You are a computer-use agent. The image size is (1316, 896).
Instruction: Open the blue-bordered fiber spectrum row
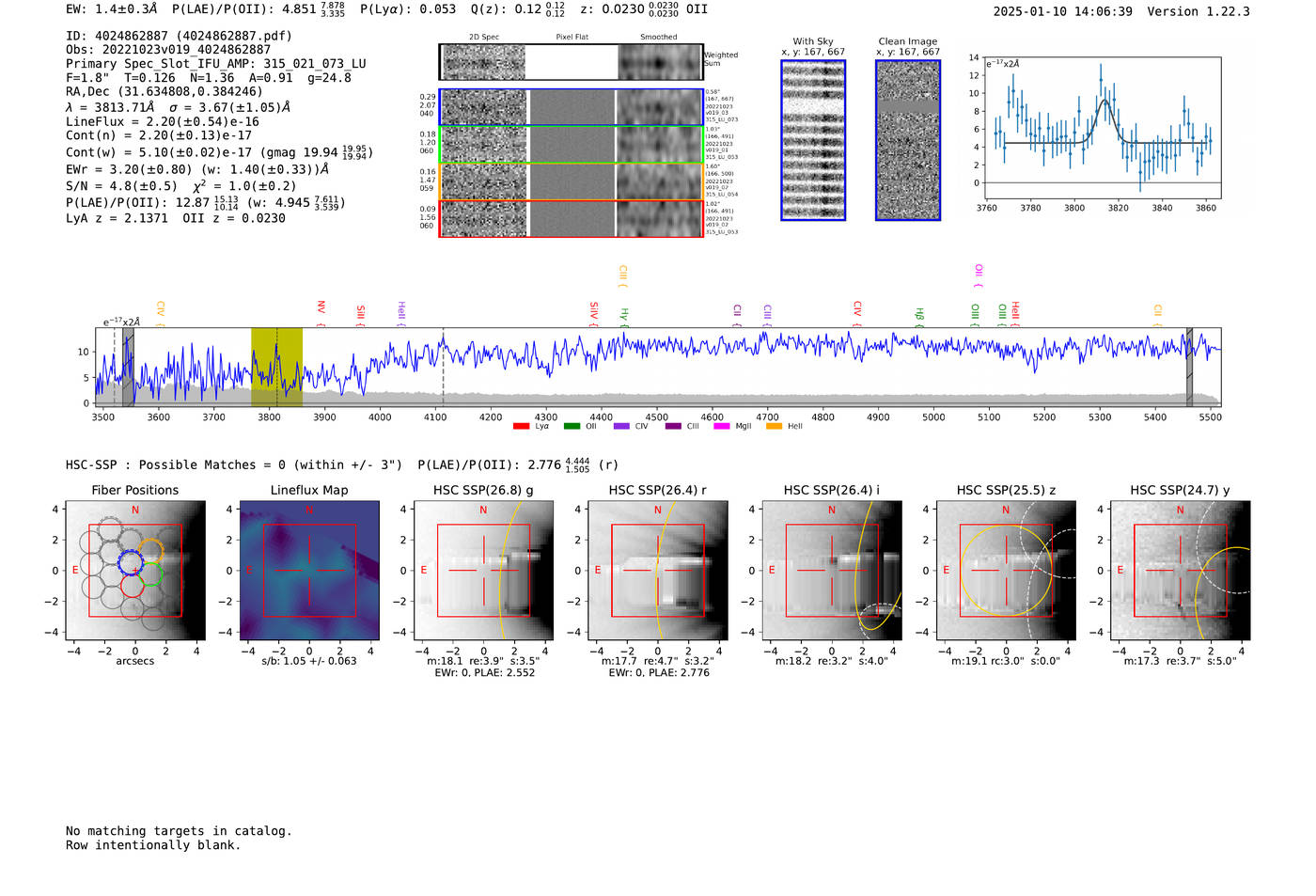click(x=571, y=107)
